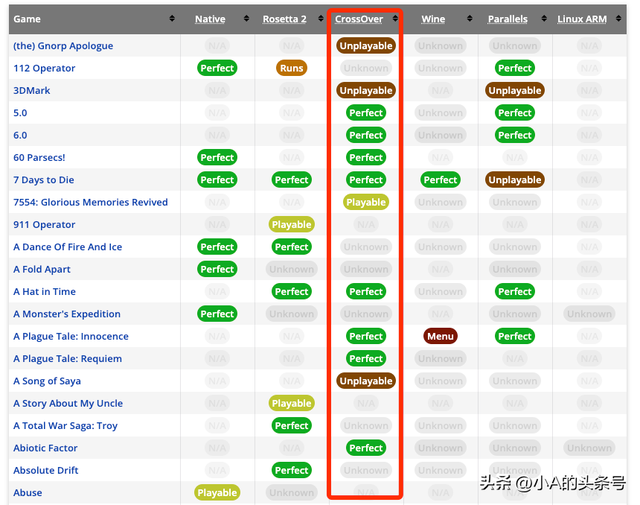The image size is (640, 505).
Task: Open A Monster's Expedition link
Action: tap(67, 314)
